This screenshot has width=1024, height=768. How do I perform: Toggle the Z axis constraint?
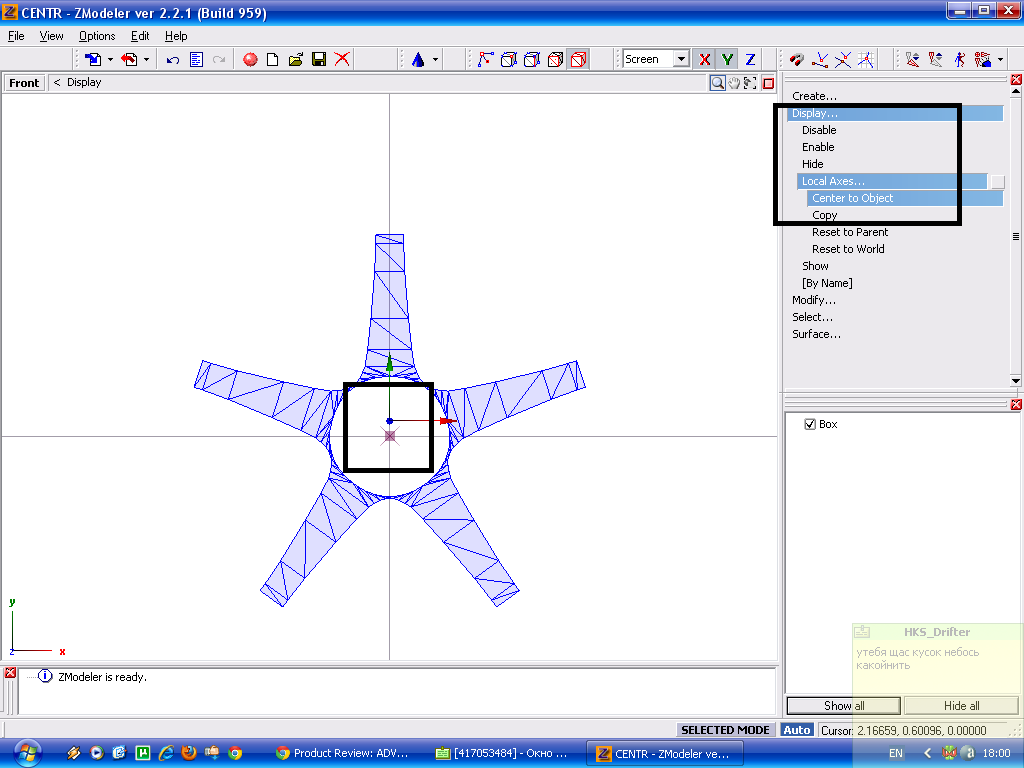(x=750, y=60)
